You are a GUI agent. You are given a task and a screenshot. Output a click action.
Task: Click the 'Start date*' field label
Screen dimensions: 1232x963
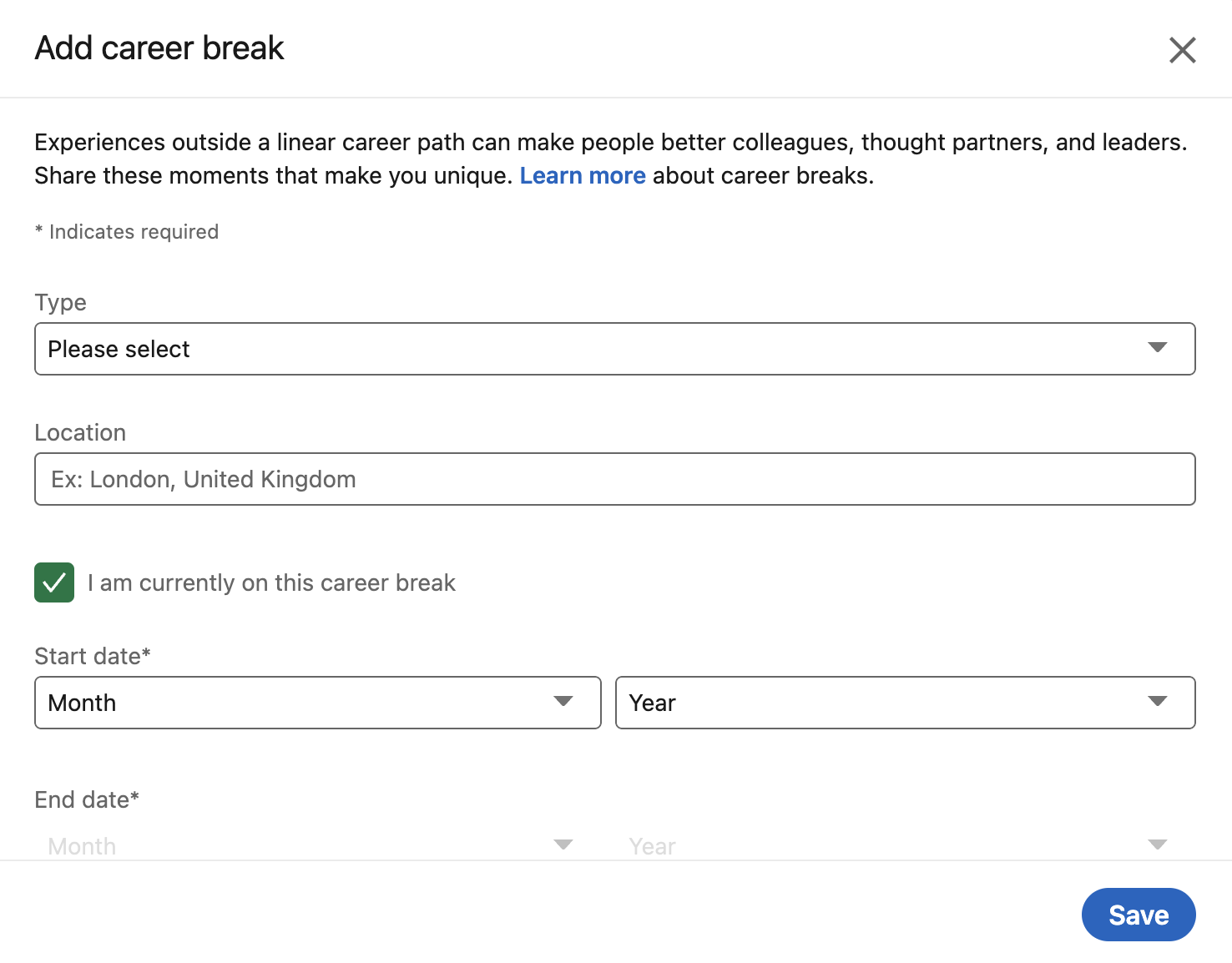click(92, 656)
